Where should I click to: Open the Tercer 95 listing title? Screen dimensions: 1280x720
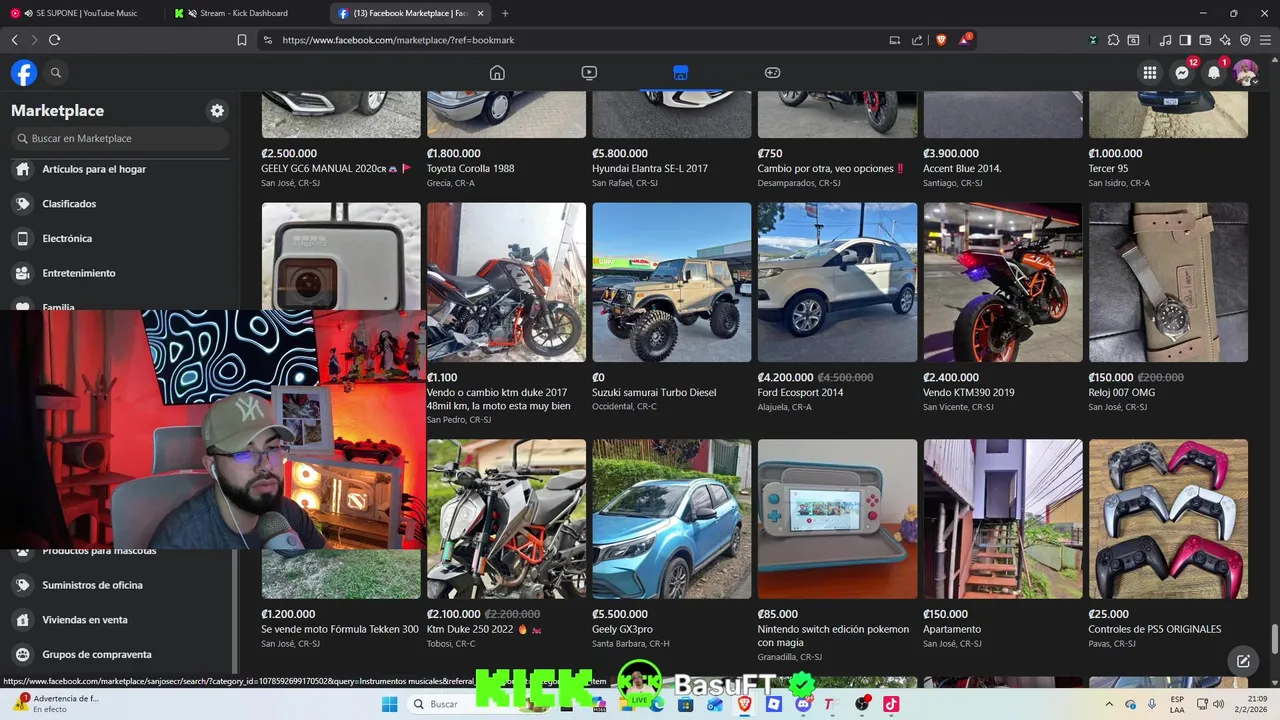click(x=1108, y=169)
